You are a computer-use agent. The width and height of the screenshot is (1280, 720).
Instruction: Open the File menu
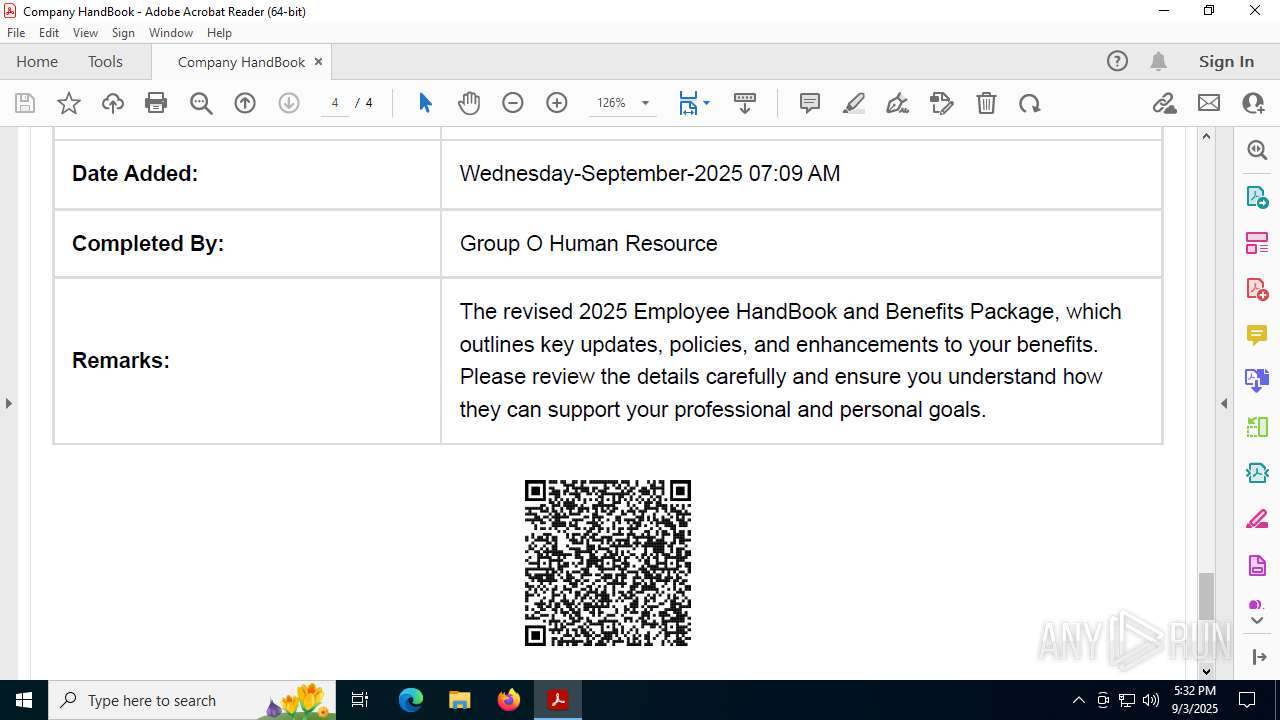(x=16, y=33)
